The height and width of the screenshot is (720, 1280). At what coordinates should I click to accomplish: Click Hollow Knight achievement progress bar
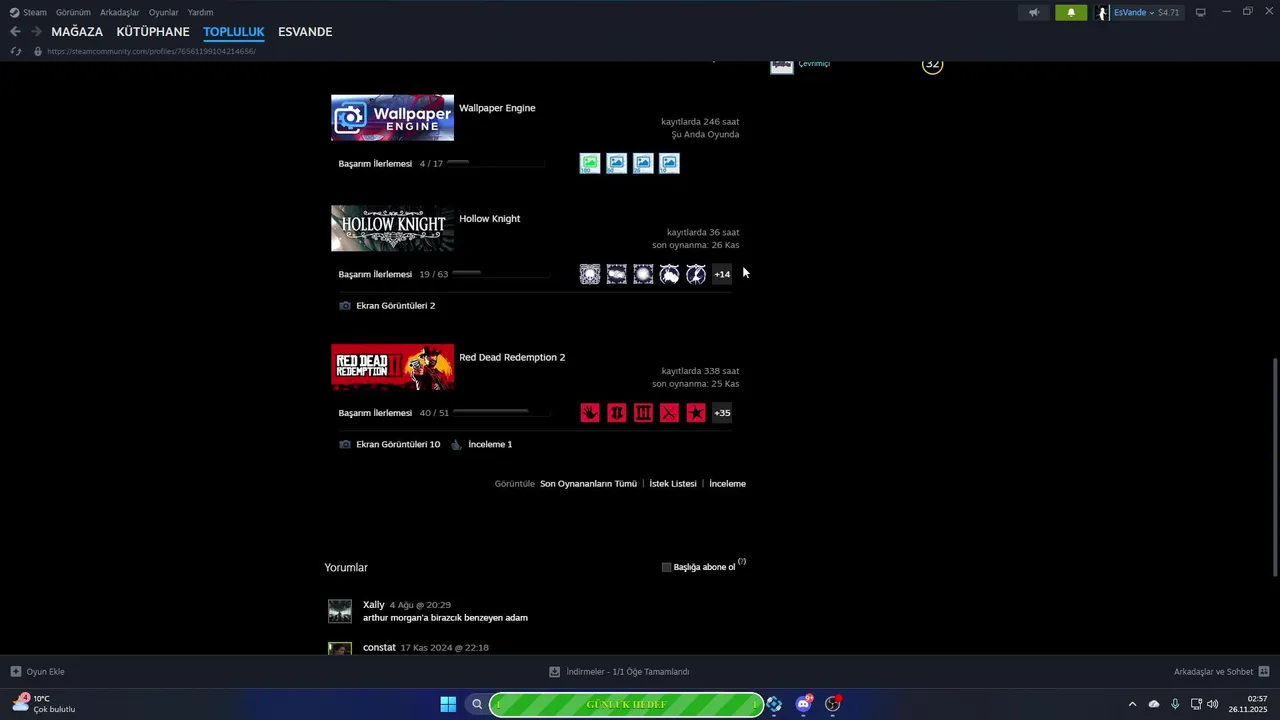[x=499, y=273]
